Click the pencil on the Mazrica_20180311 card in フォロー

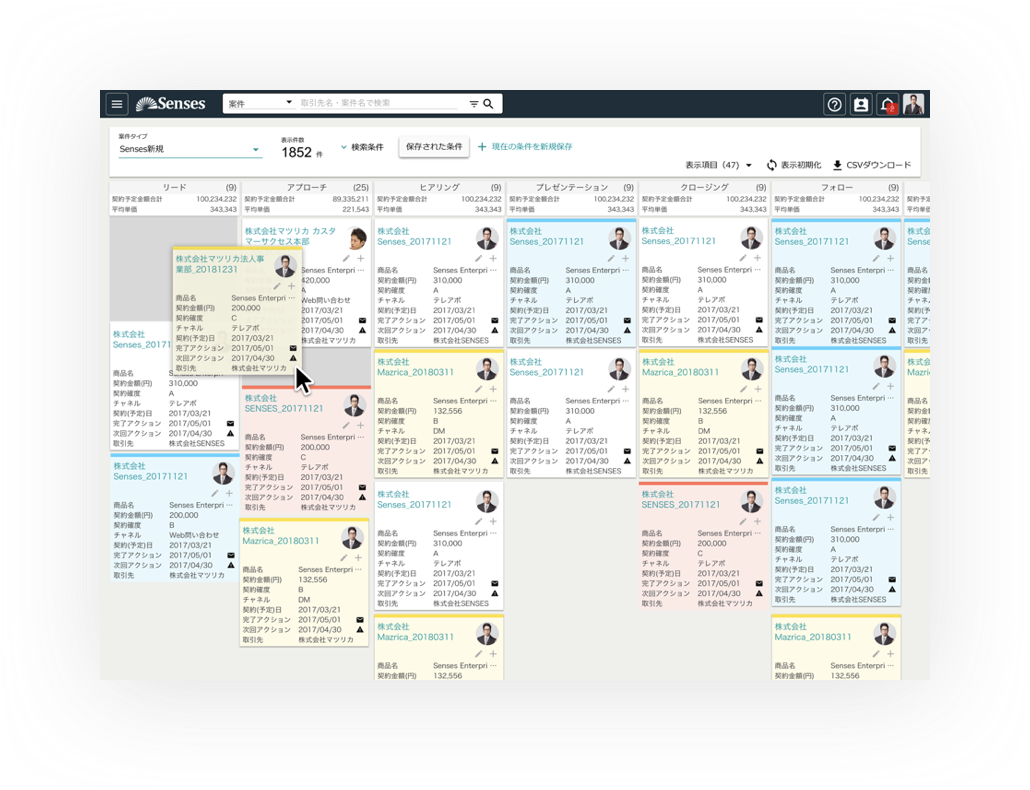[x=876, y=654]
